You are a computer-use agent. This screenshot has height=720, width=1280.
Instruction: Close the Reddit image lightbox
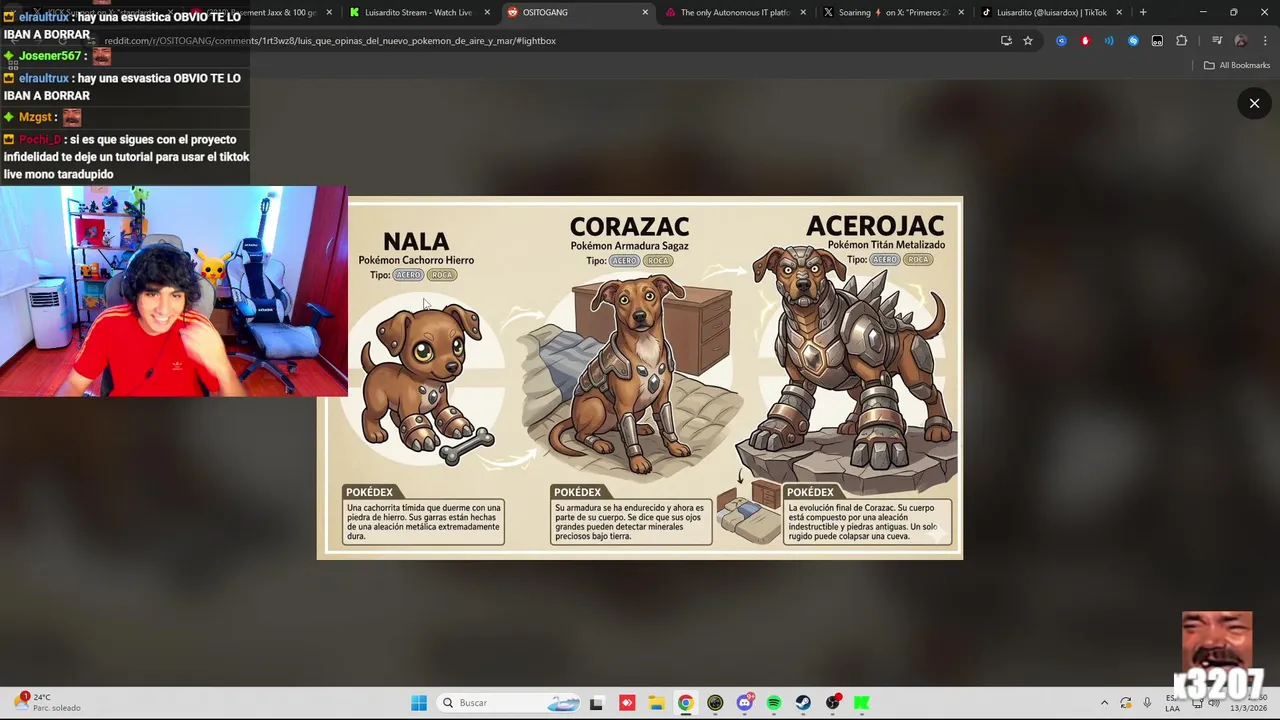(1254, 103)
